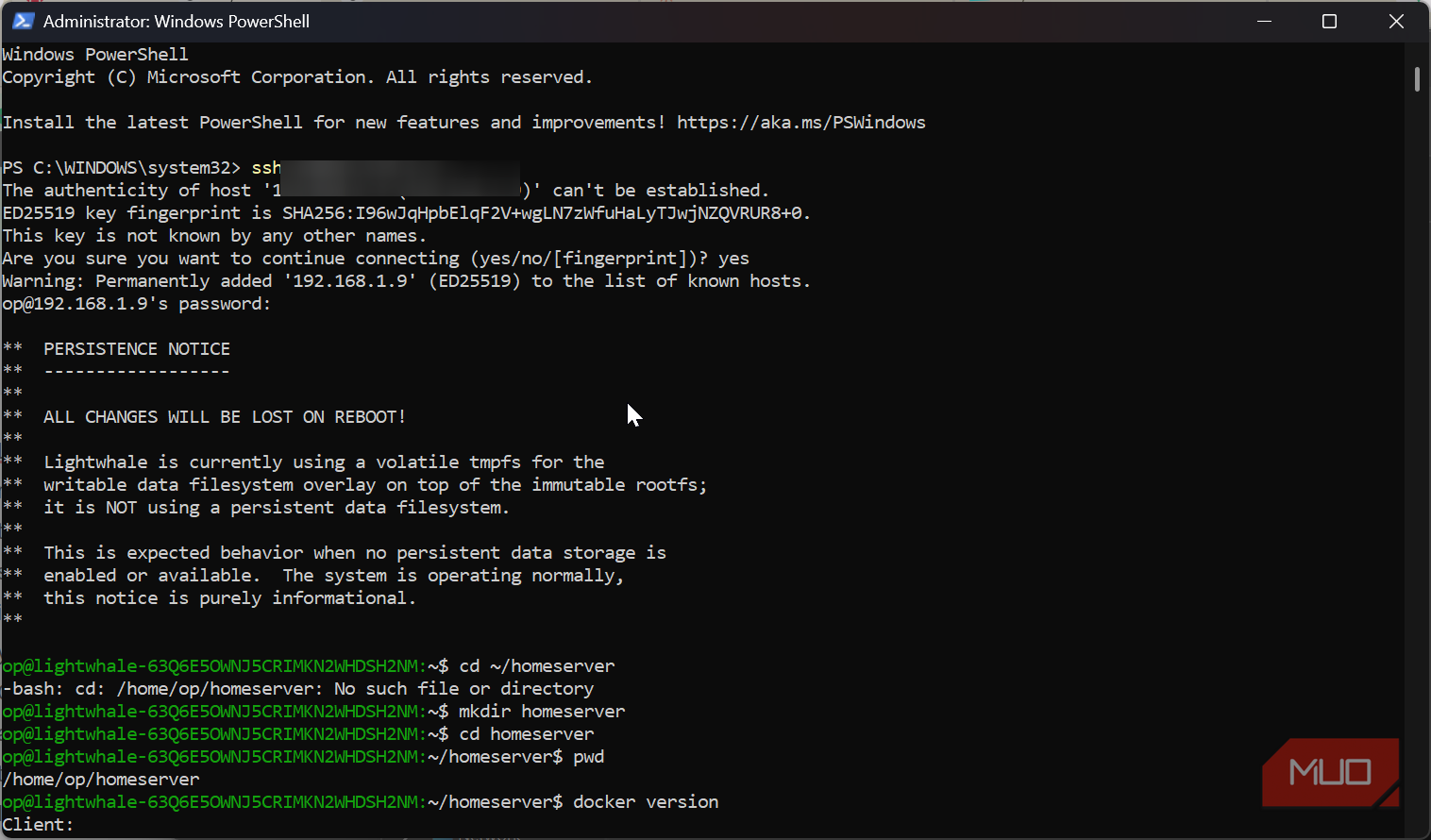1431x840 pixels.
Task: Click 'ALL CHANGES WILL BE LOST ON REBOOT!'
Action: click(x=225, y=417)
